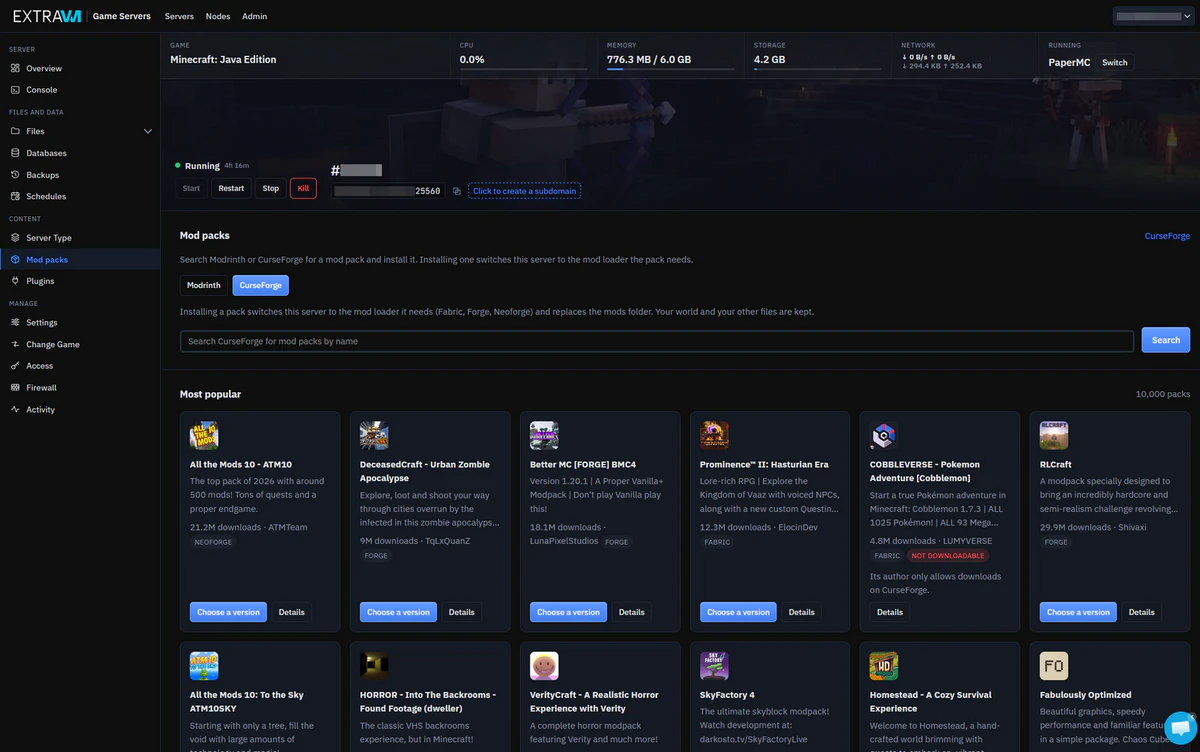Screen dimensions: 1200x752
Task: Click the Switch button beside PaperMC
Action: coord(1115,62)
